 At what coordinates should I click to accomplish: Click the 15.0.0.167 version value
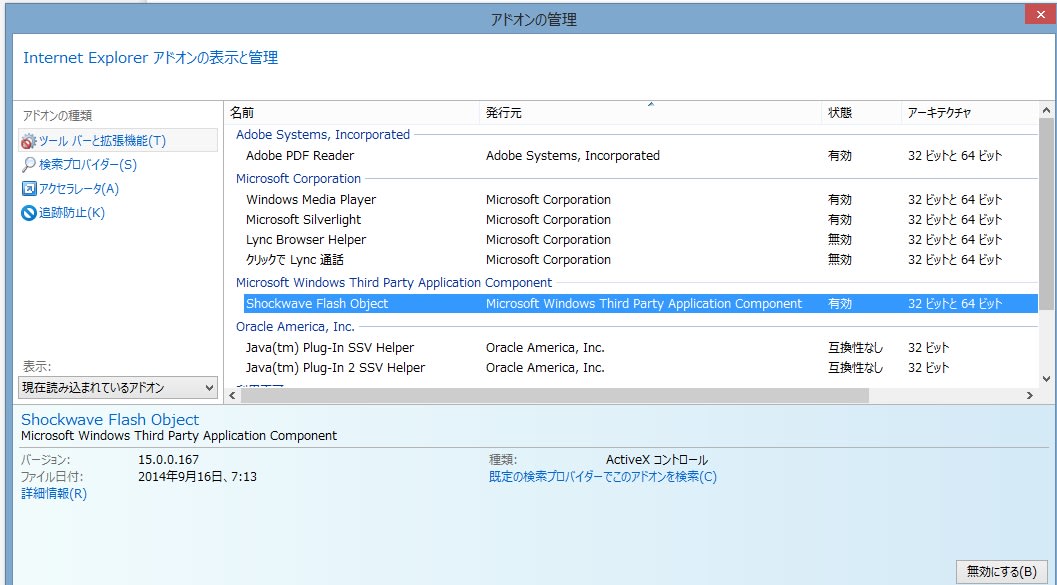pos(169,460)
